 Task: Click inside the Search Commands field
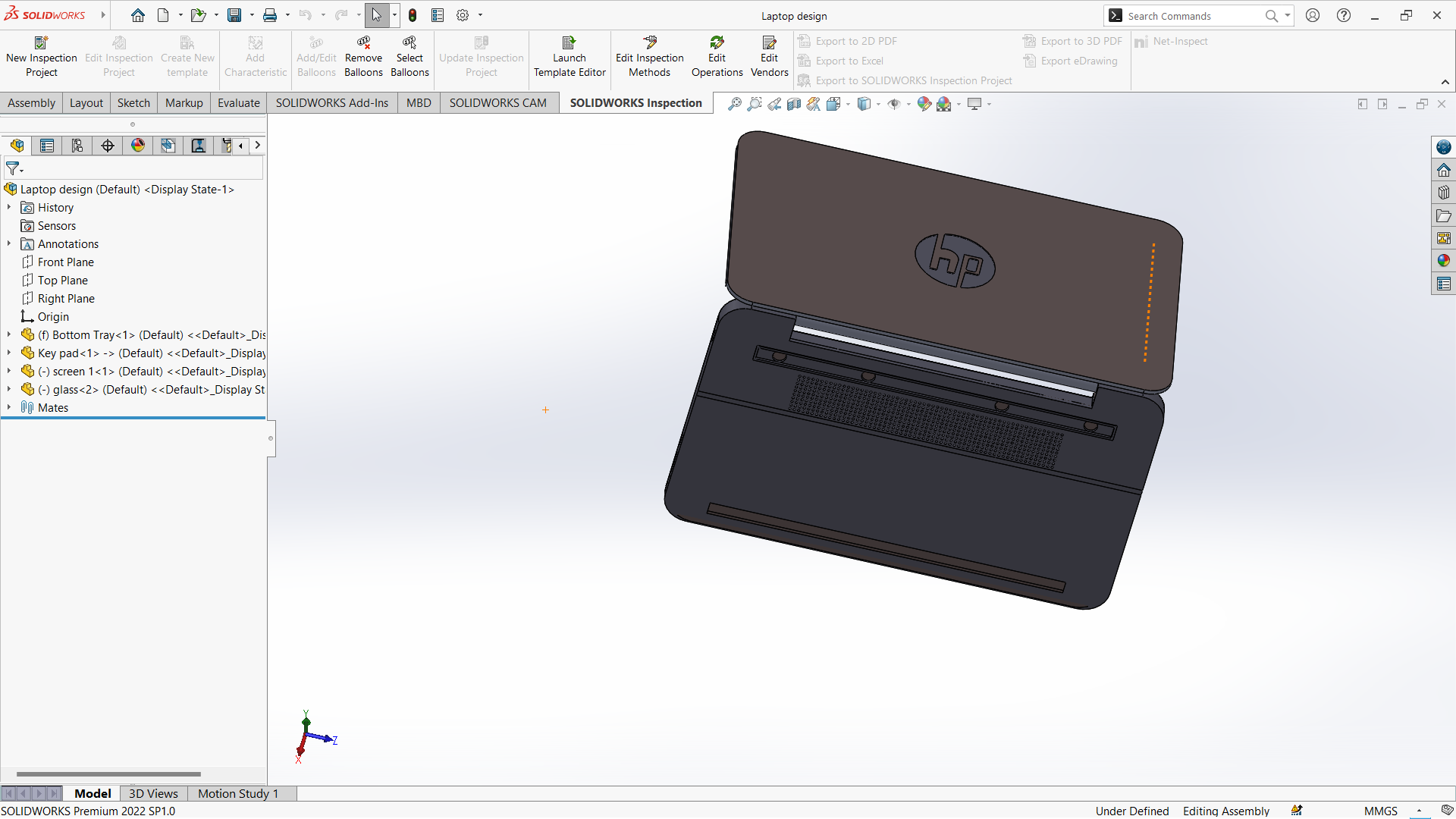tap(1194, 16)
